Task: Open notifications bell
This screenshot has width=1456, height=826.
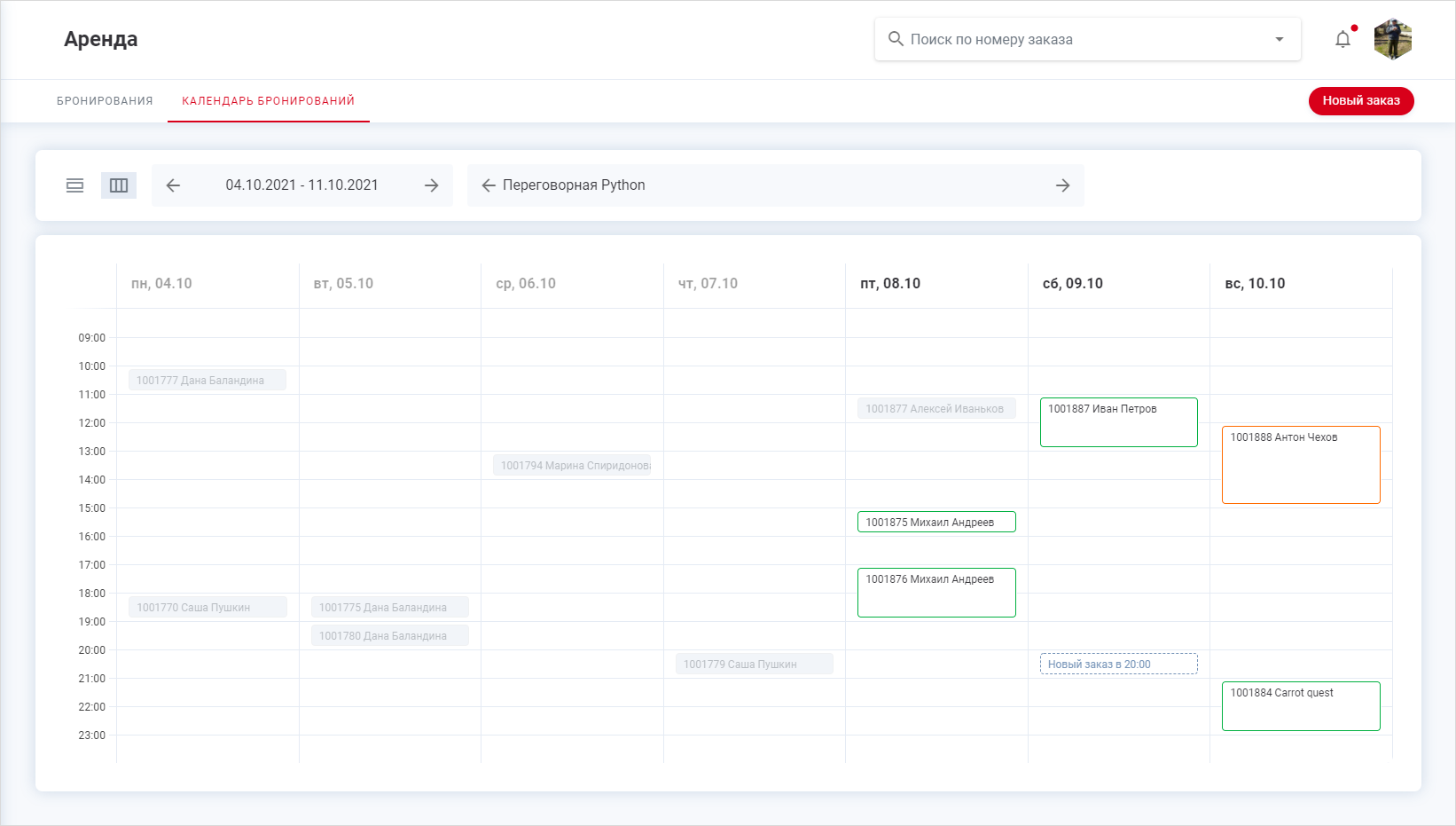Action: click(1342, 39)
